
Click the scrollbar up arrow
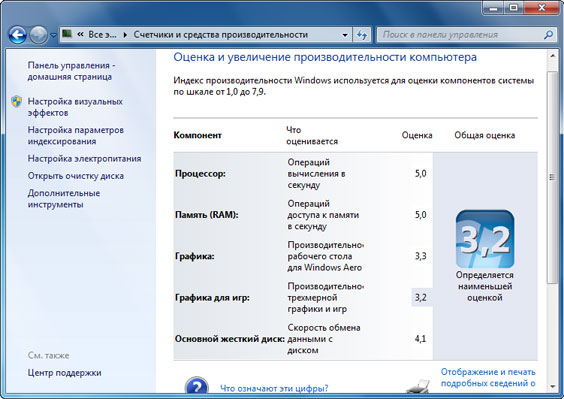point(552,56)
